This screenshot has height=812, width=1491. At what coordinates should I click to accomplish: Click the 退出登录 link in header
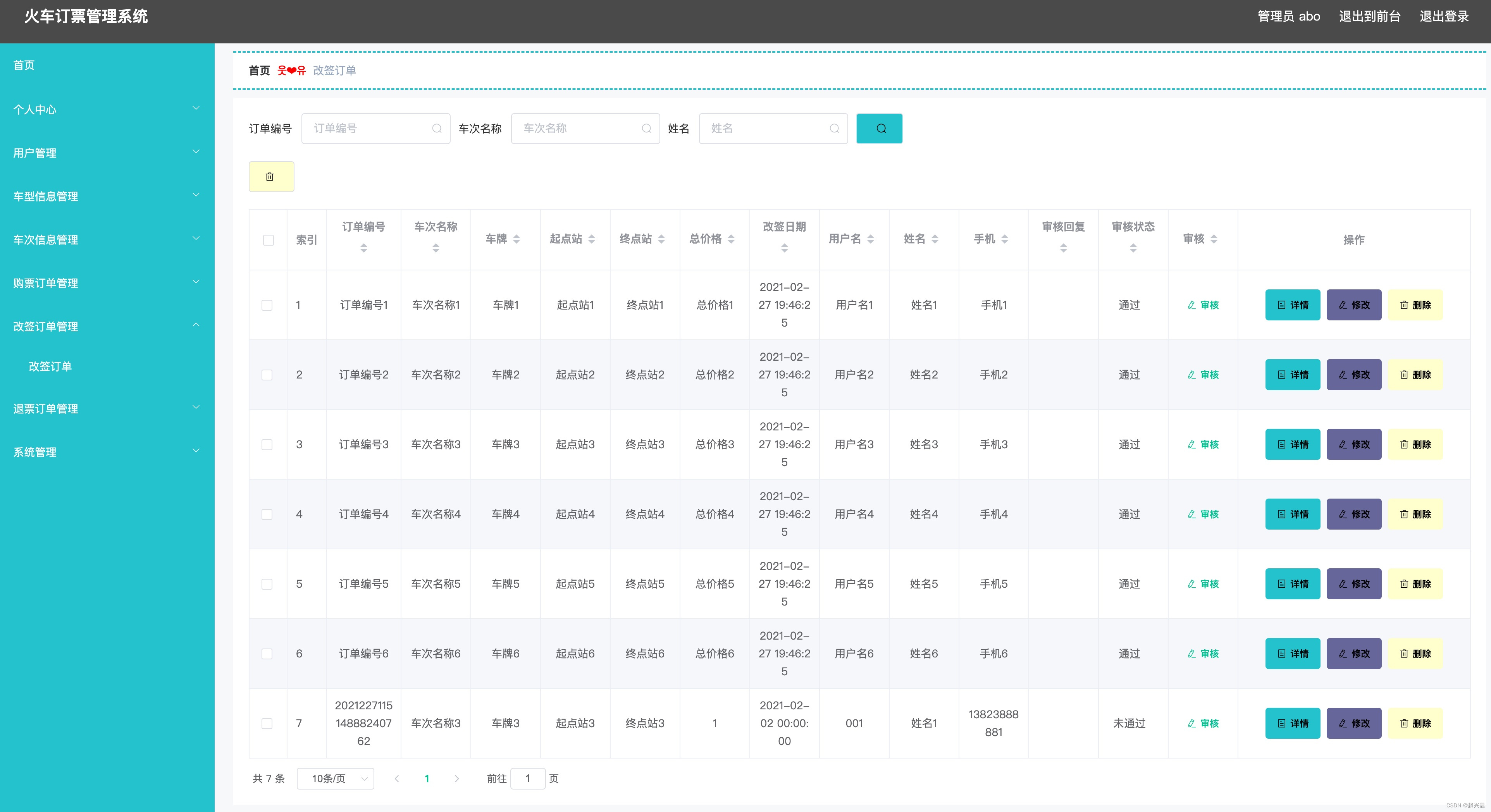[1444, 16]
